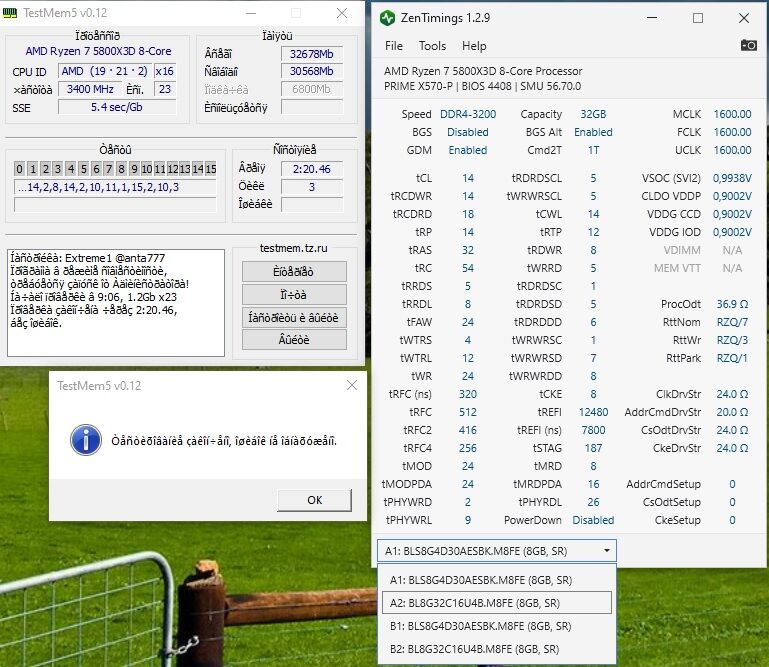Click the GDM Enabled value

click(x=468, y=150)
